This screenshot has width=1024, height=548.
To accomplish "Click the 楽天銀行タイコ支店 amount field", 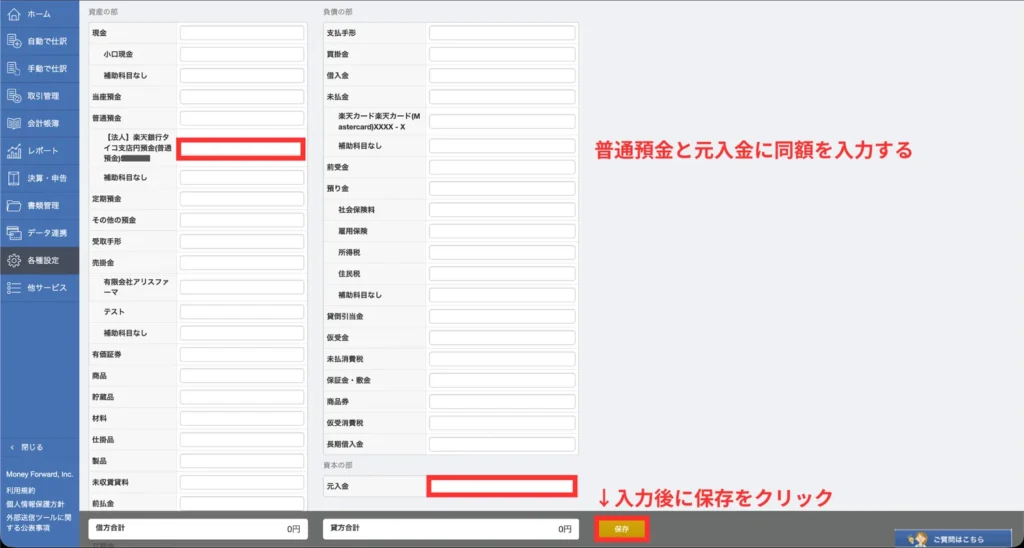I will click(x=242, y=149).
